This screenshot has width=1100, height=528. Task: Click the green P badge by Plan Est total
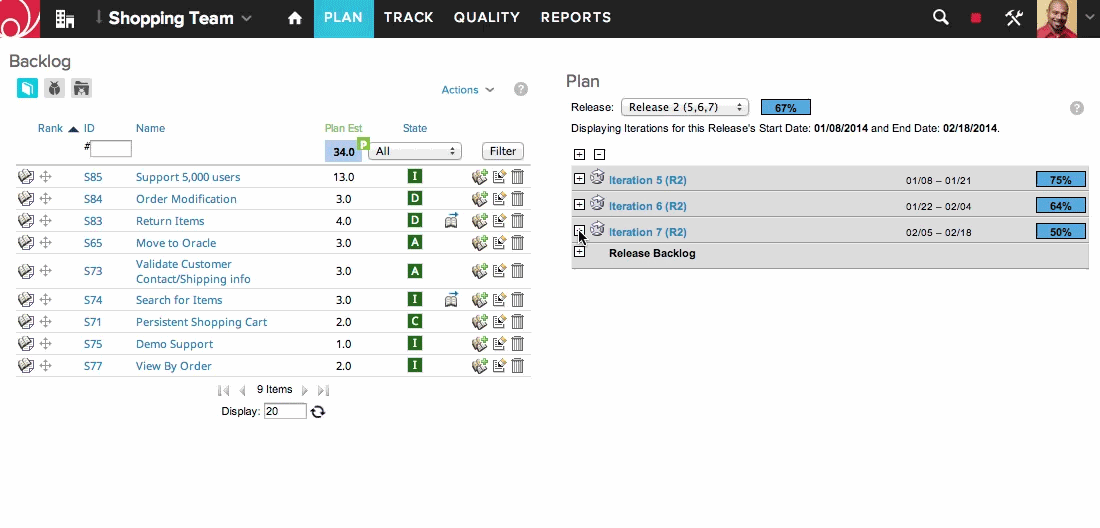click(363, 144)
